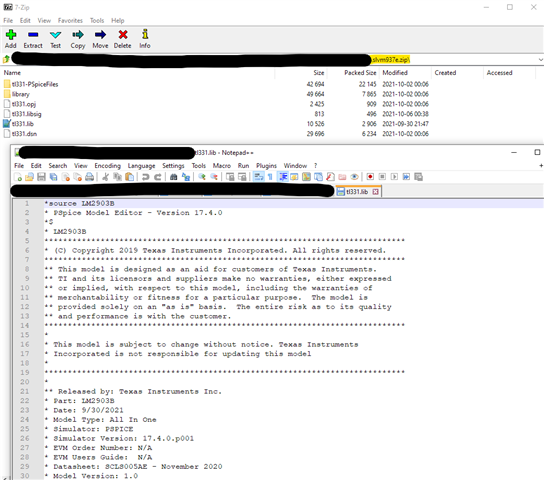This screenshot has height=480, width=544.
Task: Sort by Modified column header
Action: pyautogui.click(x=395, y=73)
